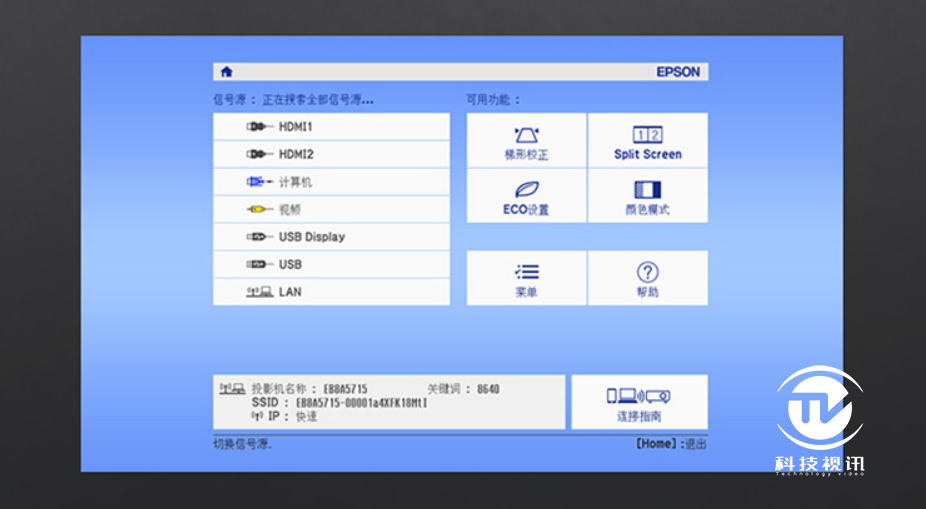Choose the 视频 video input source

click(x=331, y=209)
